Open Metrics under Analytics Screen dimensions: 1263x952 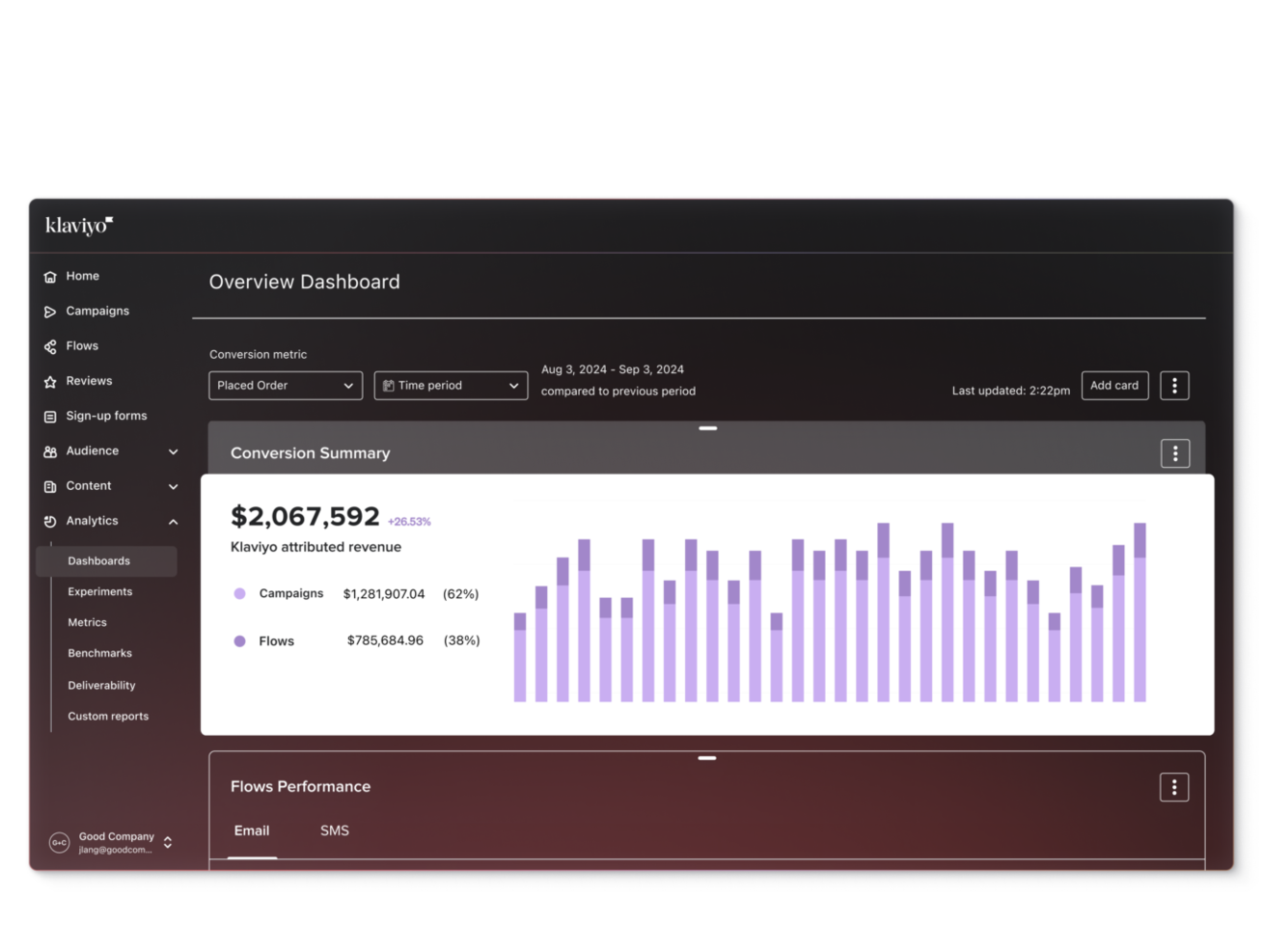point(87,623)
